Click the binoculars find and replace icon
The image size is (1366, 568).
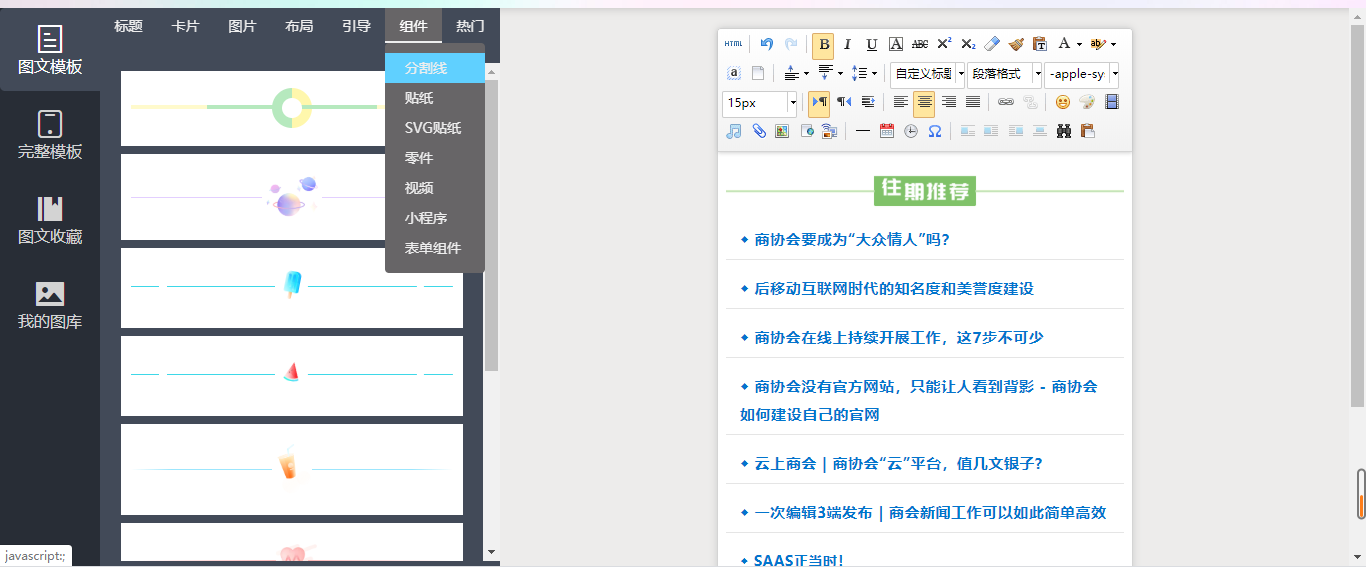[1064, 131]
